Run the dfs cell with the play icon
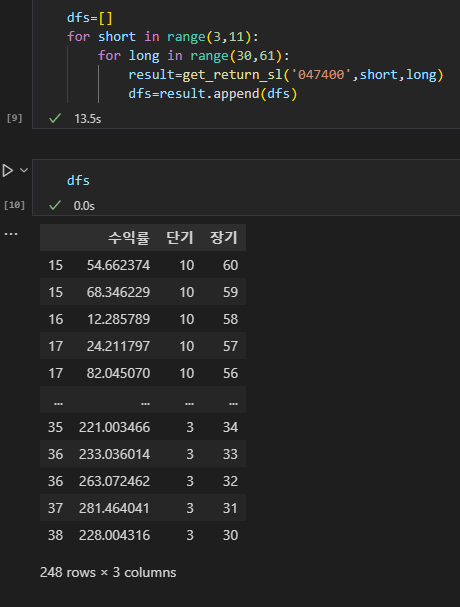The height and width of the screenshot is (607, 460). pyautogui.click(x=7, y=170)
